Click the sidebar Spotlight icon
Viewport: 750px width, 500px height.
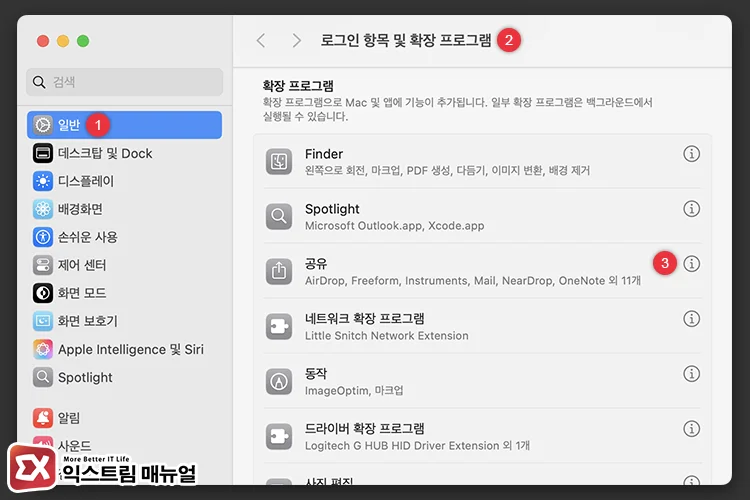point(43,378)
